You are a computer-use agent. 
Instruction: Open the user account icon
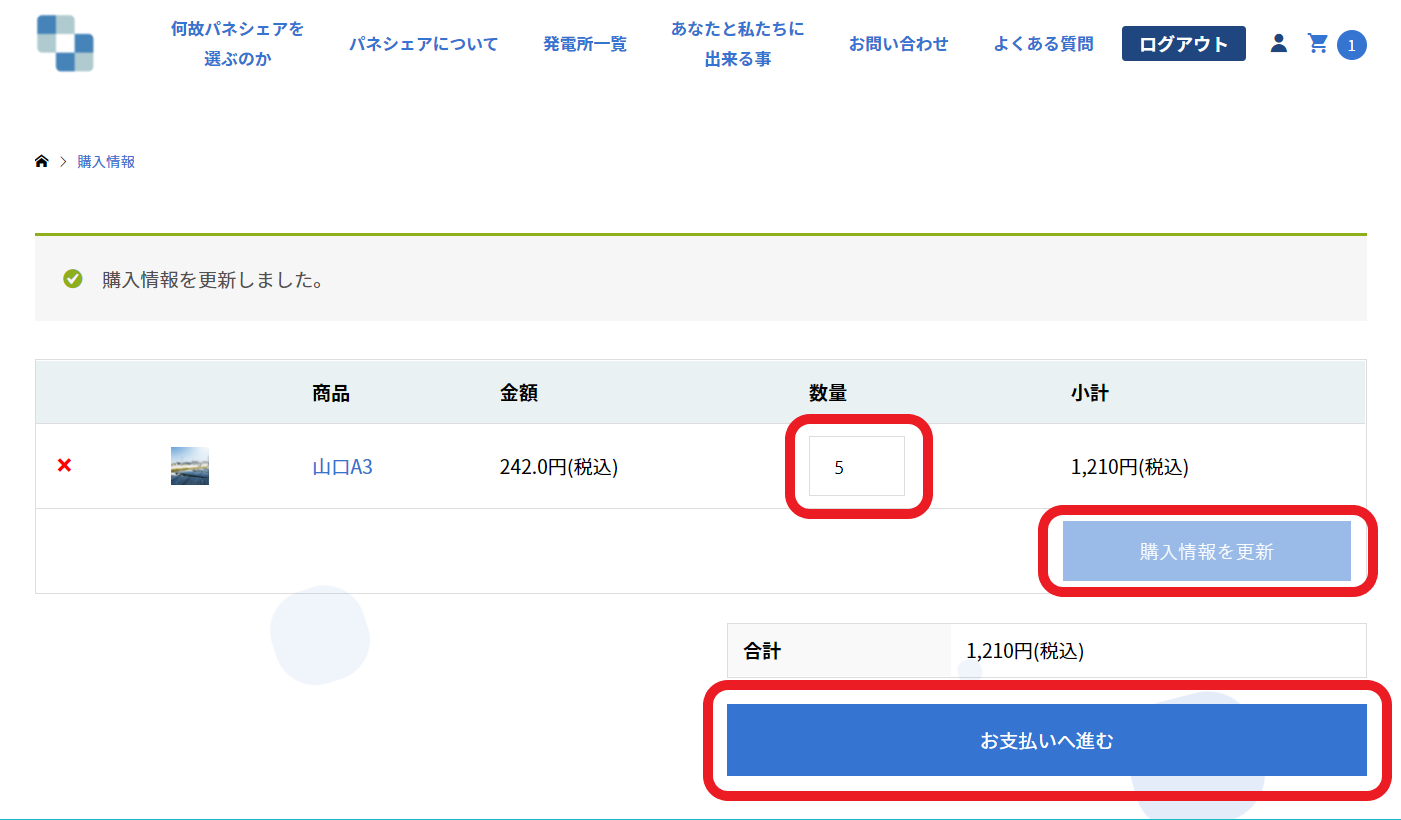coord(1278,43)
